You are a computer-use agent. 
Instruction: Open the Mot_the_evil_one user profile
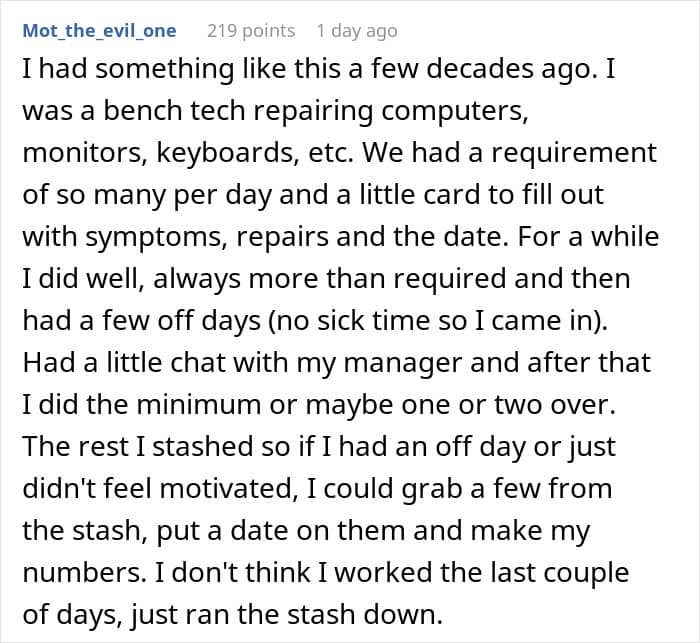click(x=100, y=31)
